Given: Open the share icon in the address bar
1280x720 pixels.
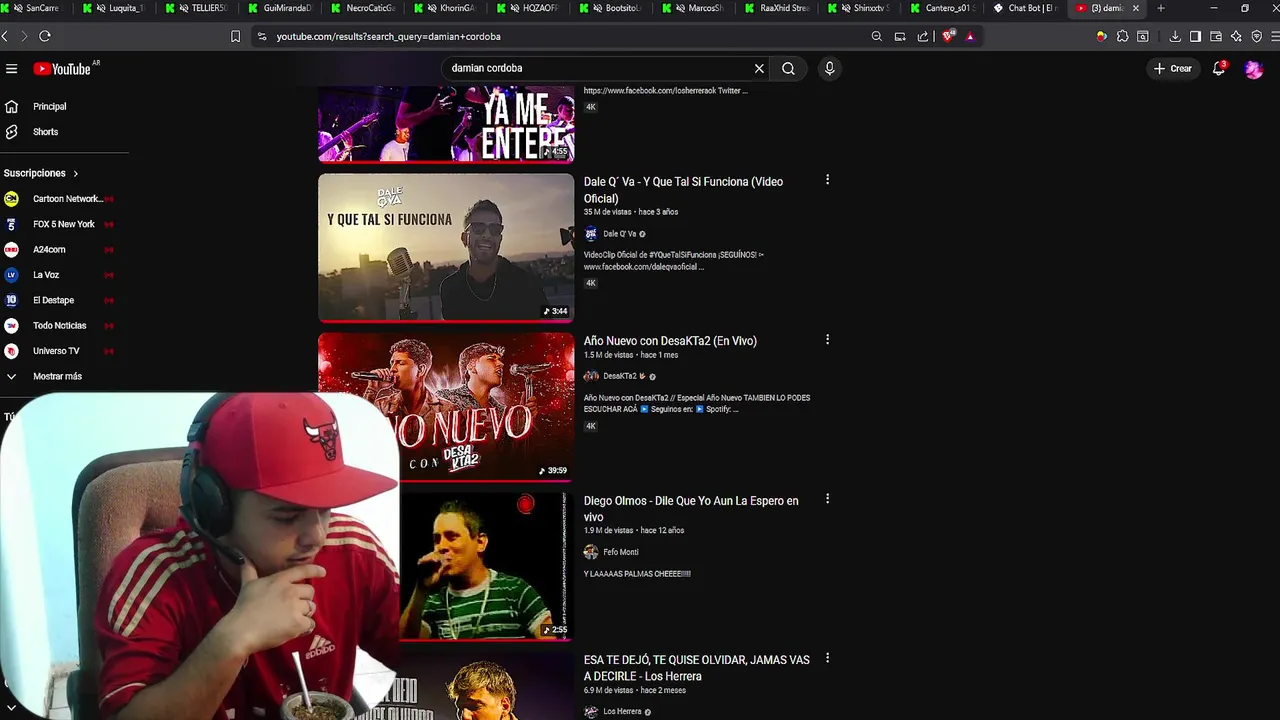Looking at the screenshot, I should click(923, 36).
